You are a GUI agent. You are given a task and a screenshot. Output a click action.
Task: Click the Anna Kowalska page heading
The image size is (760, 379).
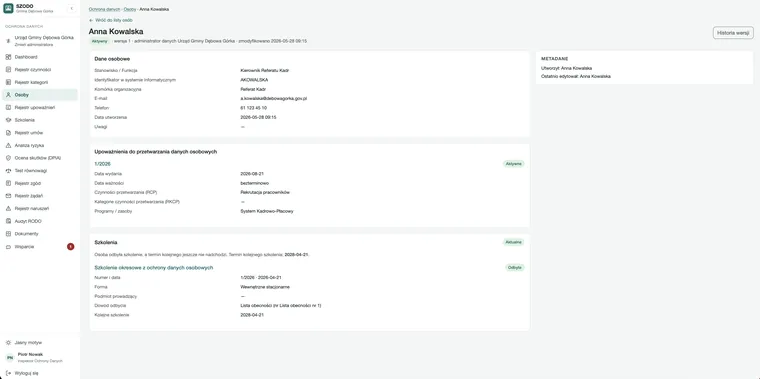[x=116, y=32]
